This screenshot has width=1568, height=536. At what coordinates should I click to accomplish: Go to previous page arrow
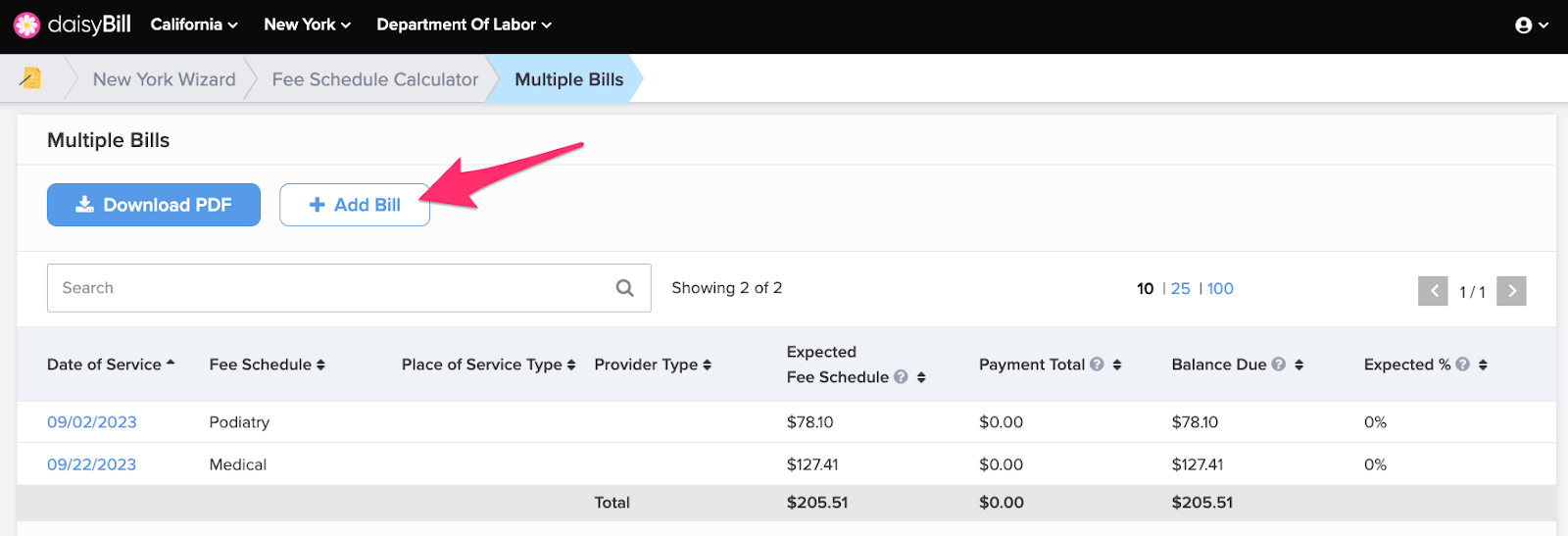[1433, 291]
